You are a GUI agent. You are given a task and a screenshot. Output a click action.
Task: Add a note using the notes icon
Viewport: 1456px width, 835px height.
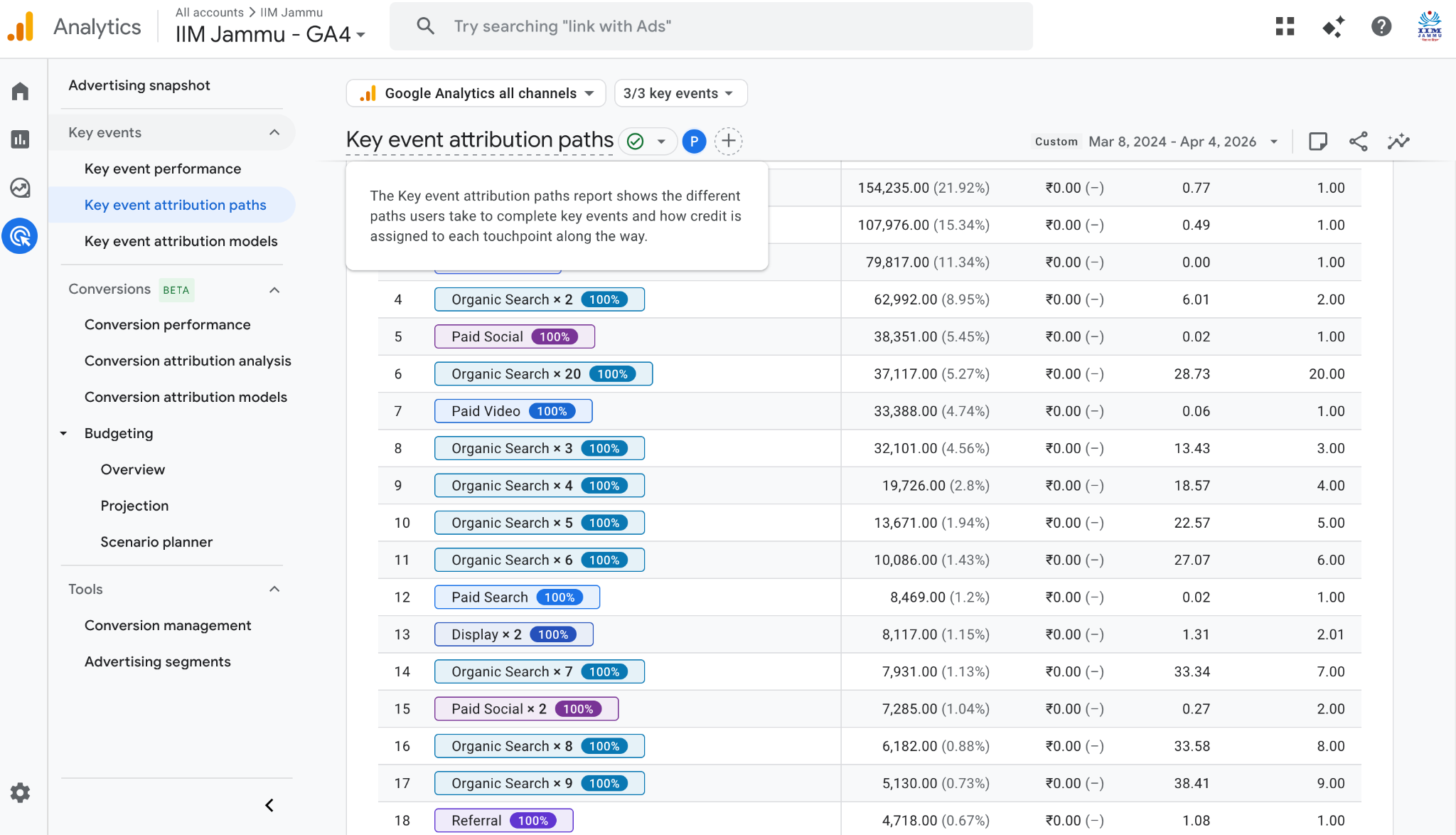pyautogui.click(x=1317, y=141)
